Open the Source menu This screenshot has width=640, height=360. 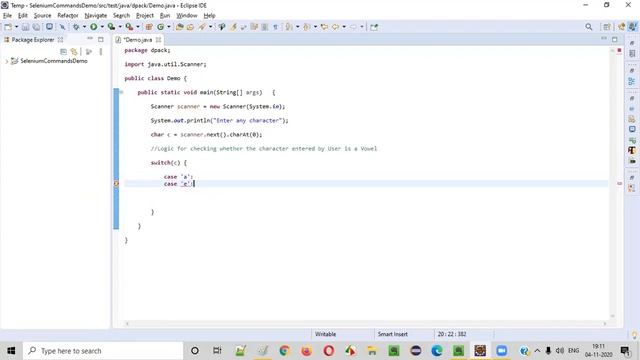coord(42,16)
